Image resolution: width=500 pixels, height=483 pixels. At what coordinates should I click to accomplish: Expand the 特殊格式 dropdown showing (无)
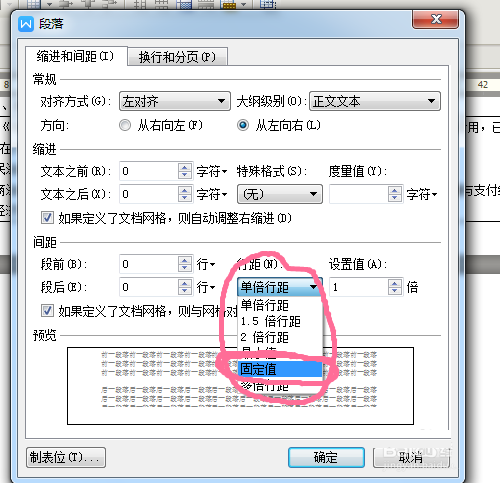(280, 194)
